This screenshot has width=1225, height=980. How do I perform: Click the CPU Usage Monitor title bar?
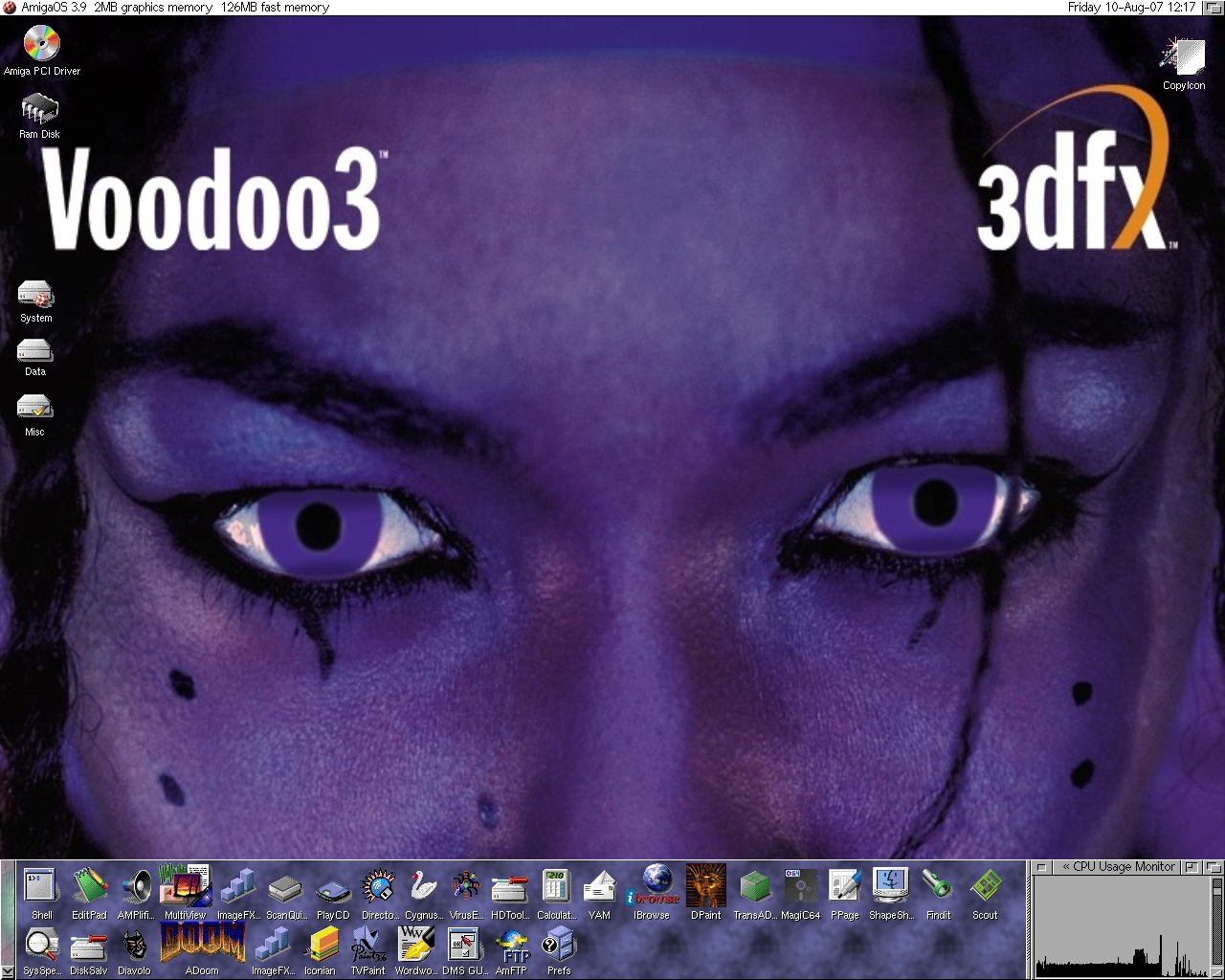coord(1115,867)
